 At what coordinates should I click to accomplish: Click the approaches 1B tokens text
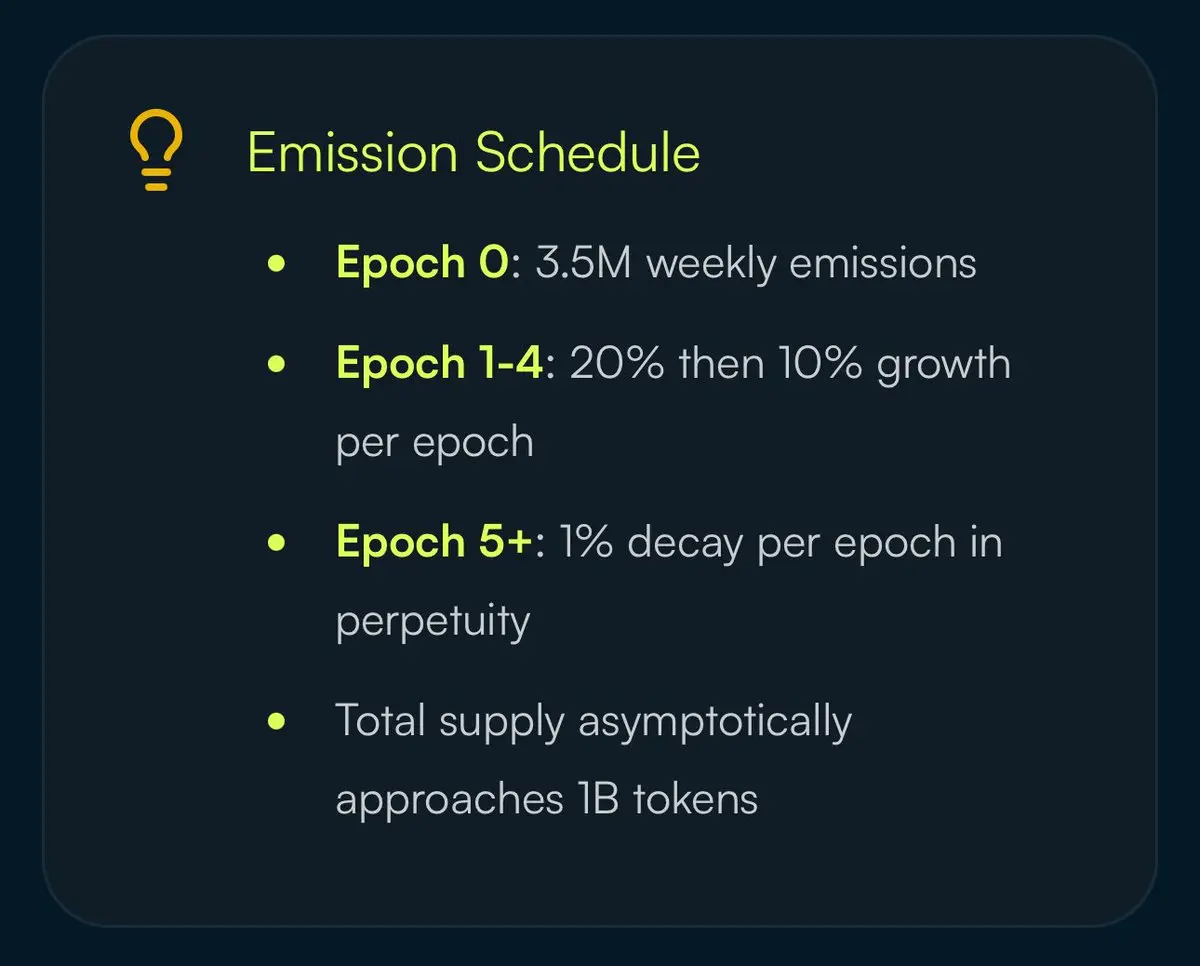pos(547,800)
